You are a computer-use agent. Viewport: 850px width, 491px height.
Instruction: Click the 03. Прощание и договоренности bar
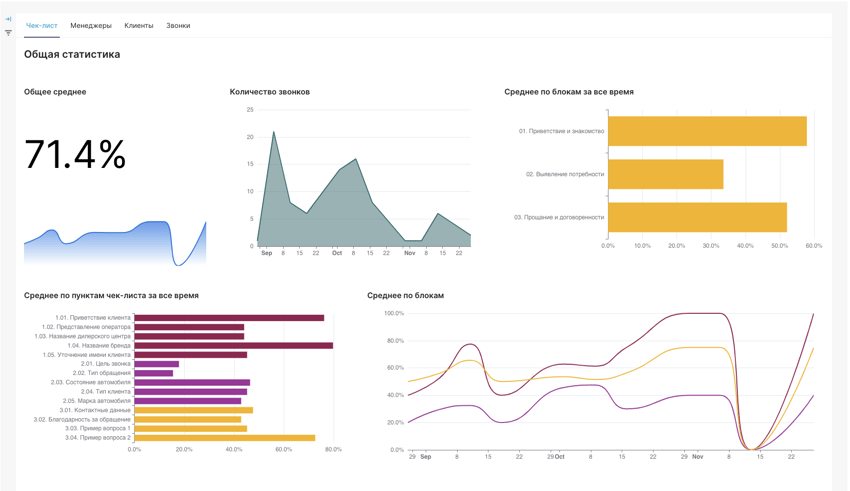696,217
